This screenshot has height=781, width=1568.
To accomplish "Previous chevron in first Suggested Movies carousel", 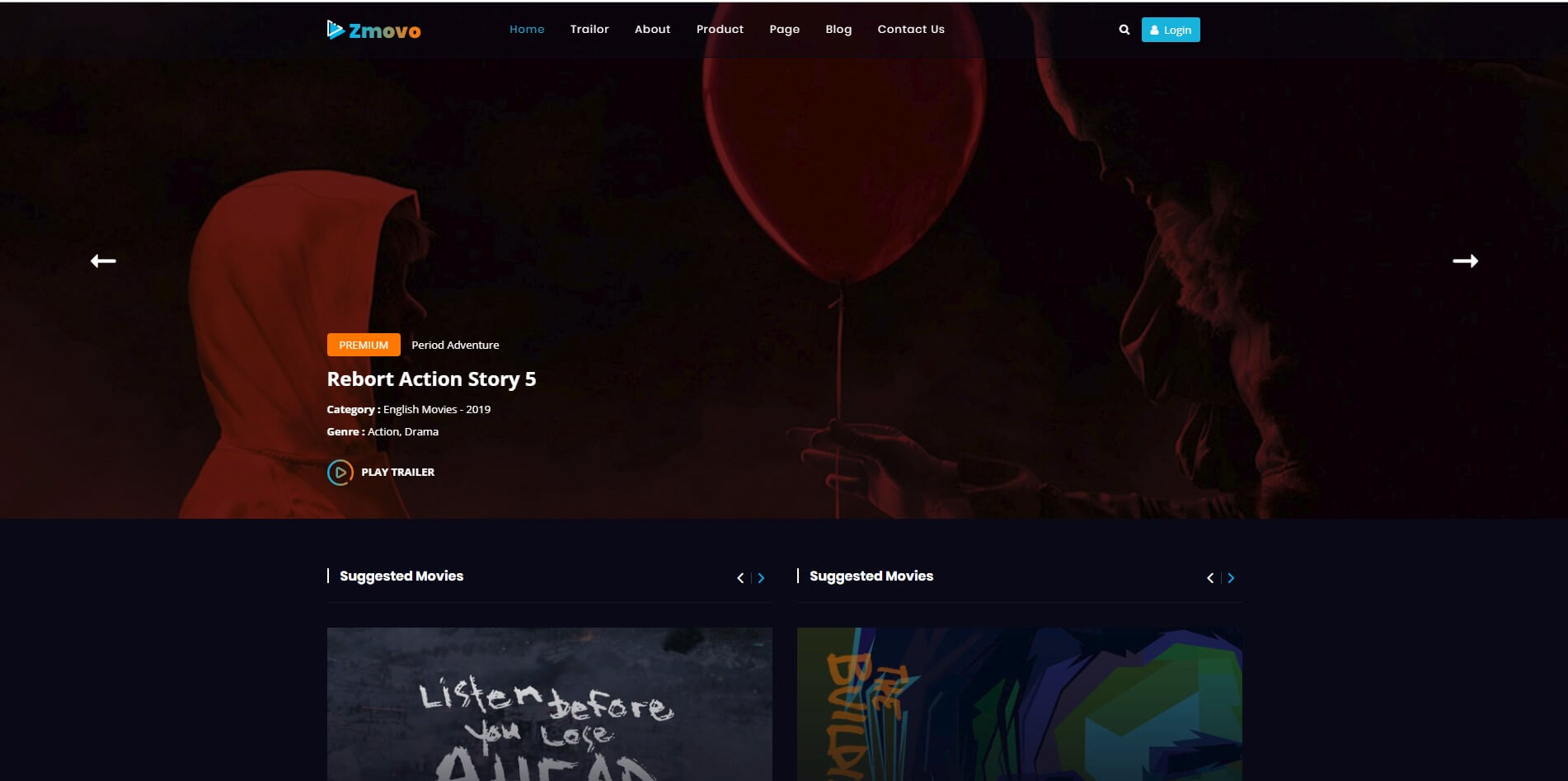I will tap(740, 578).
